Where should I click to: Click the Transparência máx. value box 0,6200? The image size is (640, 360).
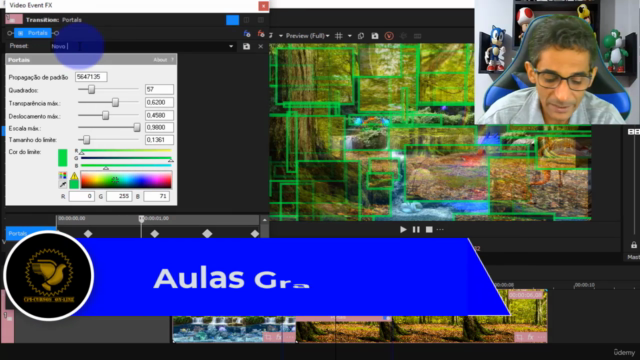(159, 102)
